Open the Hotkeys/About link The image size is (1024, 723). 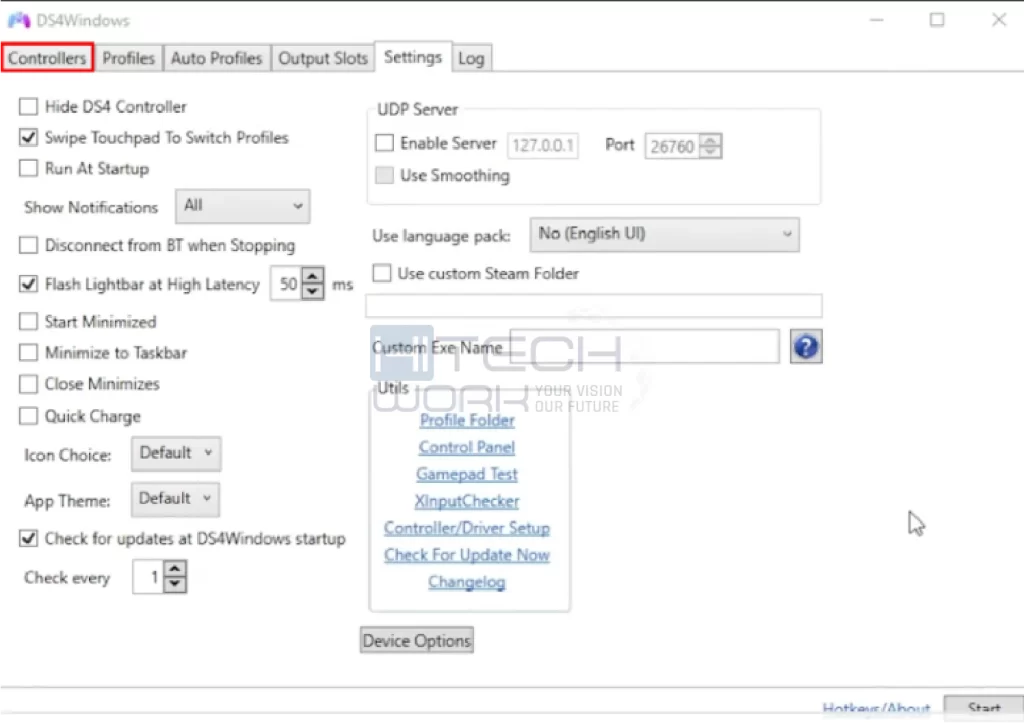click(876, 709)
